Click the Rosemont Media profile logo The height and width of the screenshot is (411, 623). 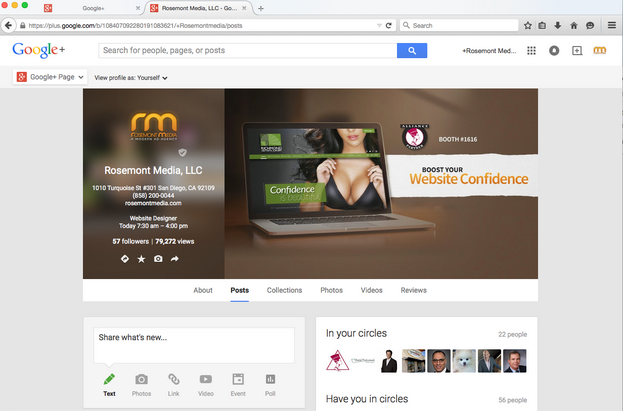pos(154,126)
